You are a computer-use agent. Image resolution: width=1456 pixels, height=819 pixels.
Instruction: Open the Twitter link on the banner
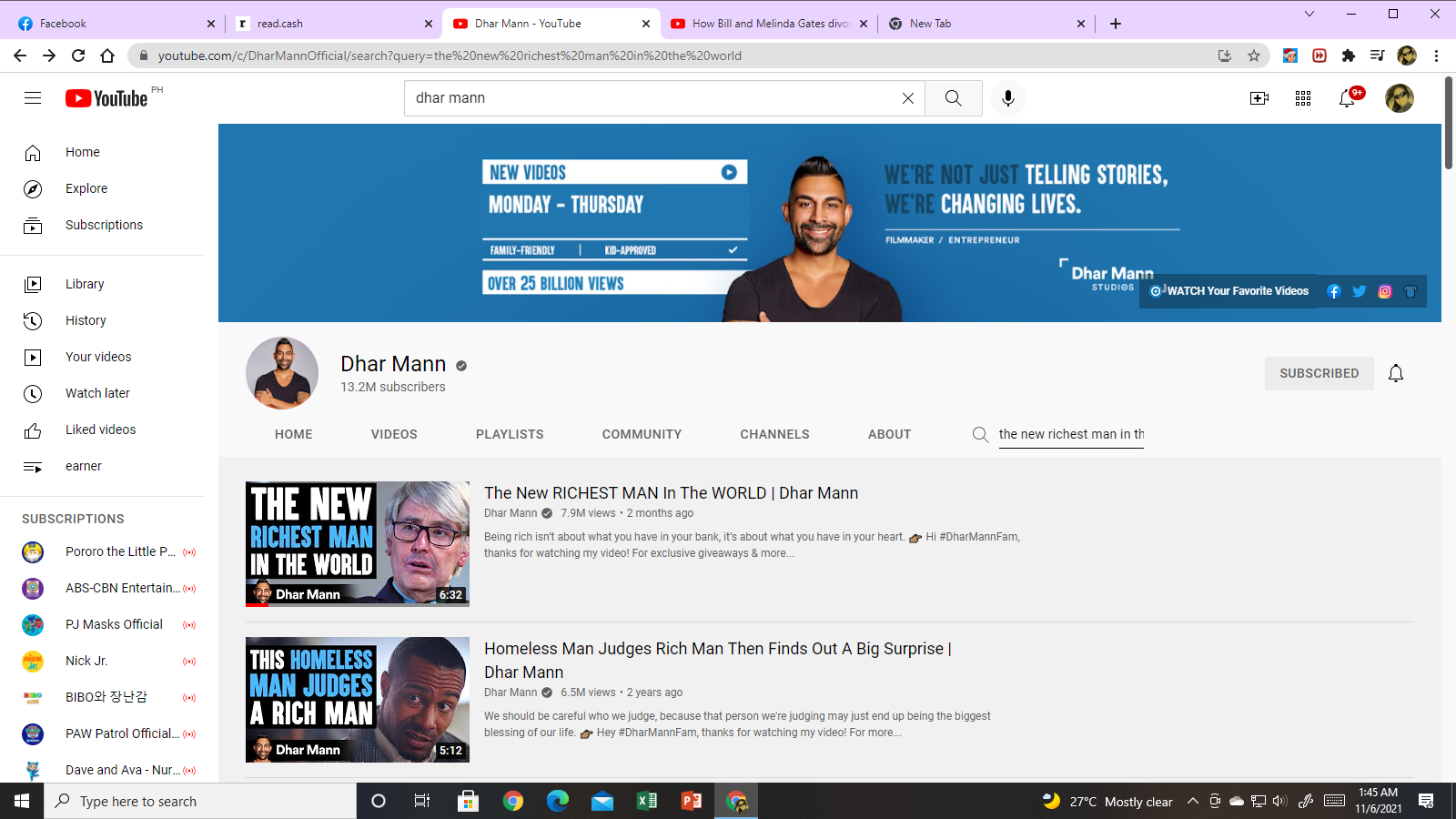point(1360,291)
